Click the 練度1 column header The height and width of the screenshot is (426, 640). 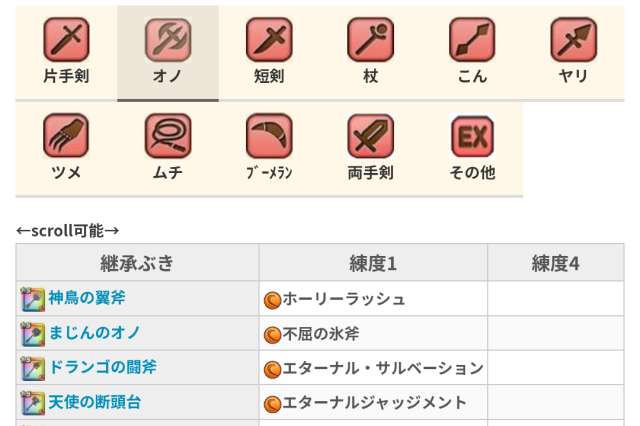point(373,263)
